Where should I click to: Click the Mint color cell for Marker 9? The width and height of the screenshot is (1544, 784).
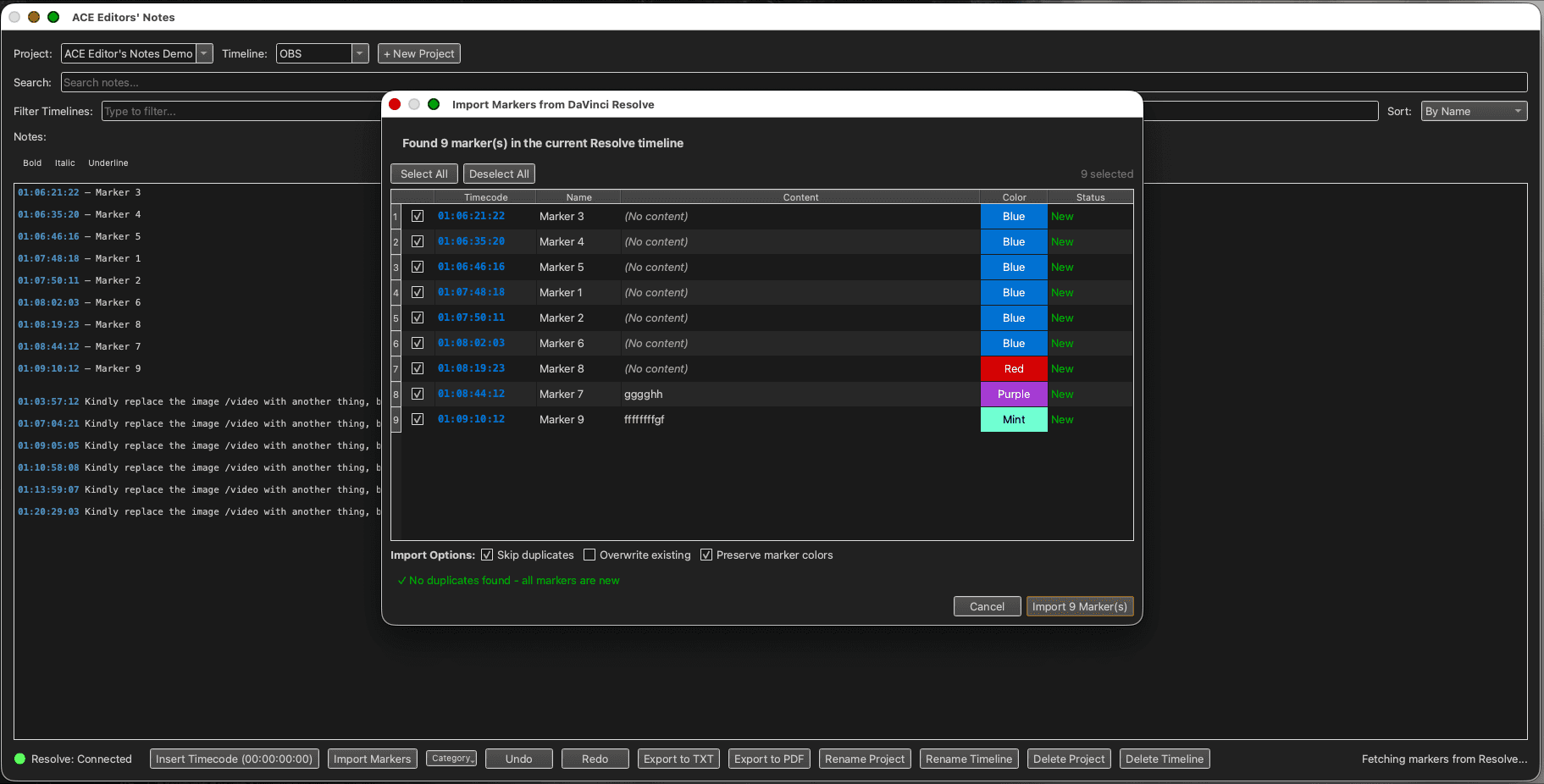point(1014,419)
